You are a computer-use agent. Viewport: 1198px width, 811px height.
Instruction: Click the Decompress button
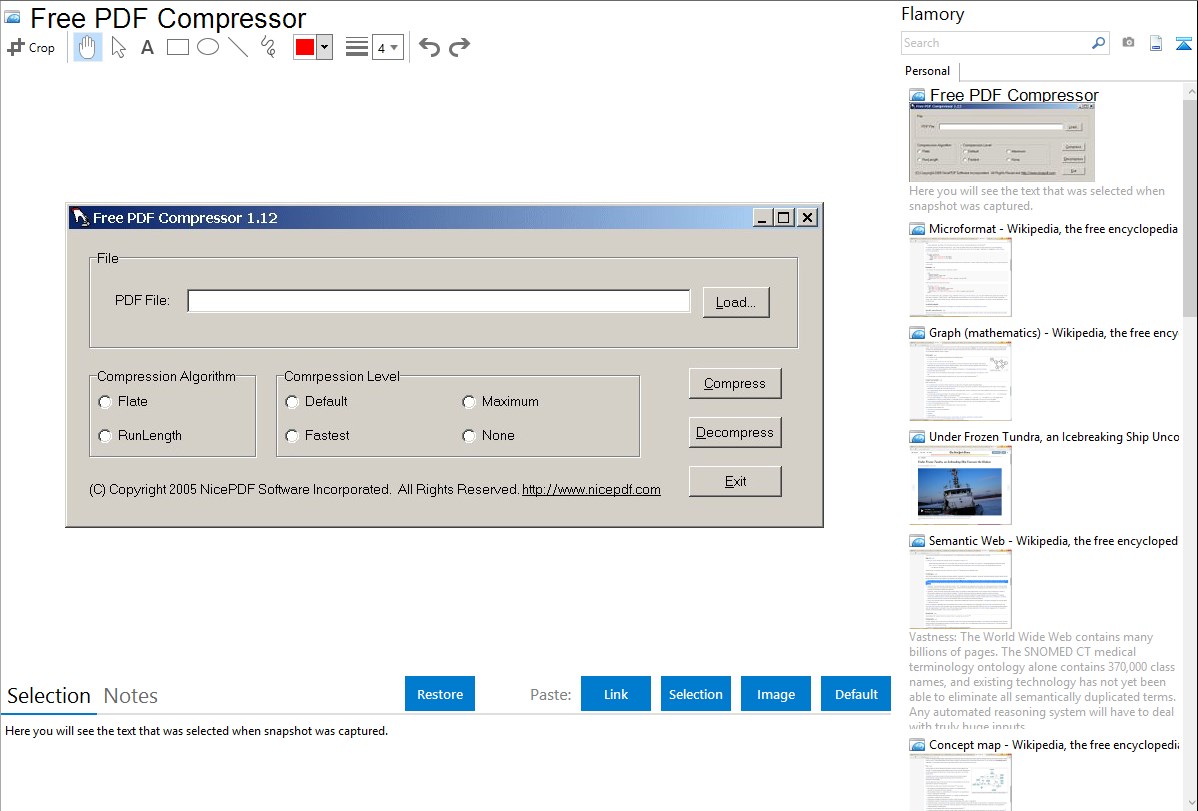pos(735,433)
